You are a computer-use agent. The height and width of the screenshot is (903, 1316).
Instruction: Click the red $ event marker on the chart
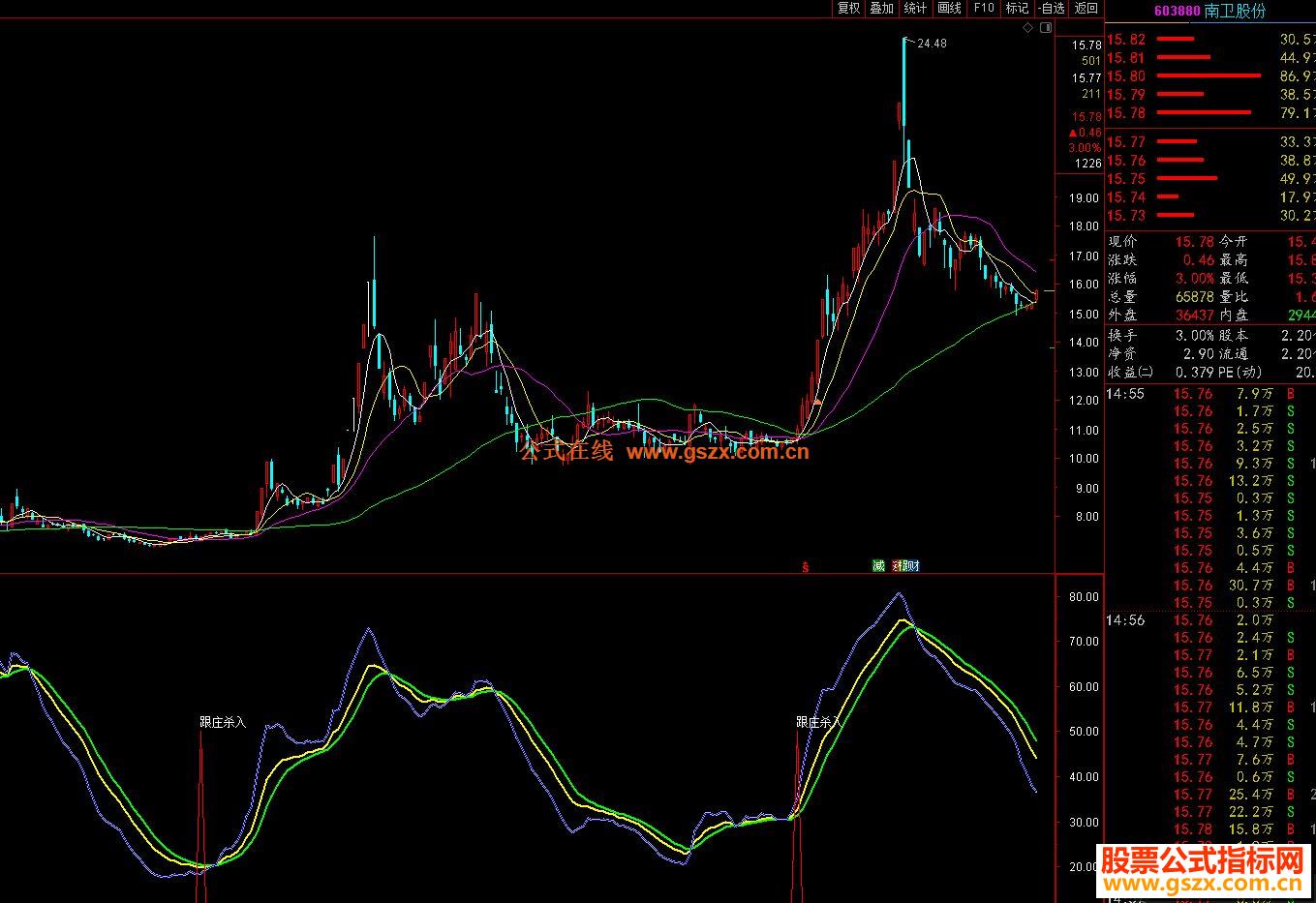[x=806, y=566]
